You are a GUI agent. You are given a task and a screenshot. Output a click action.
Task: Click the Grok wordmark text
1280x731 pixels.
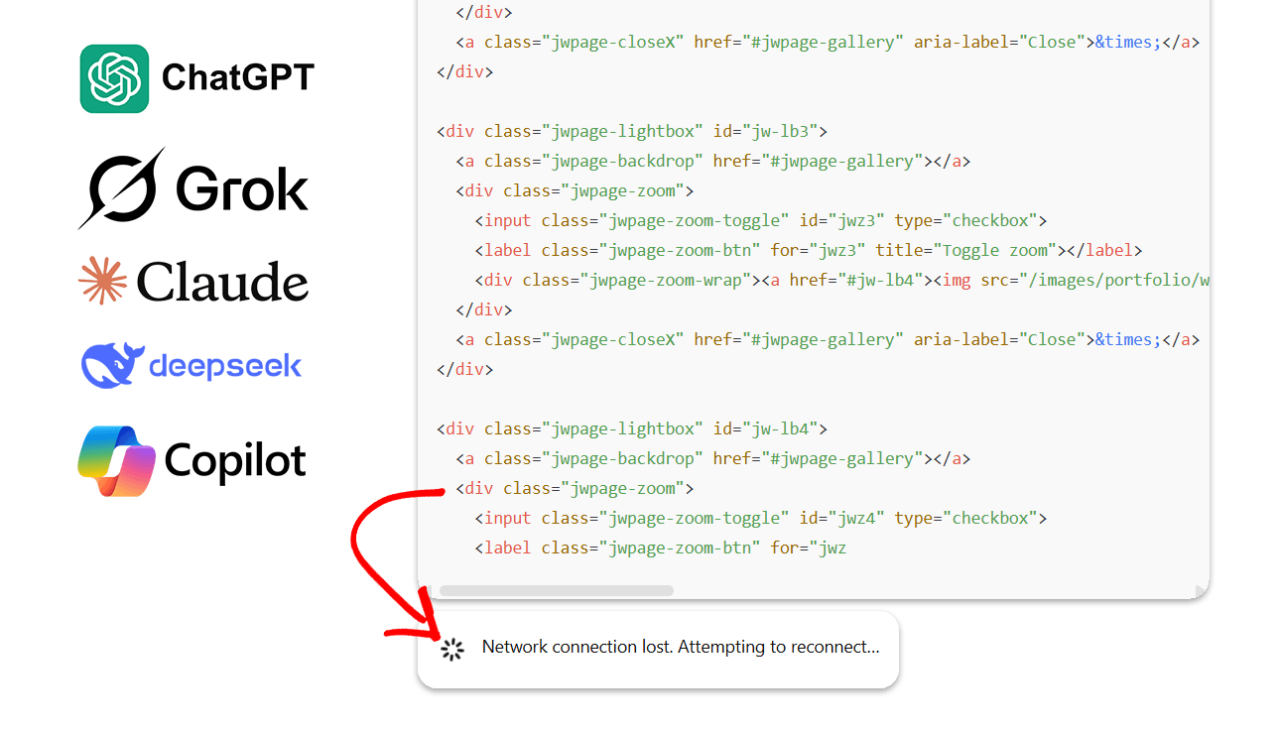pyautogui.click(x=242, y=188)
